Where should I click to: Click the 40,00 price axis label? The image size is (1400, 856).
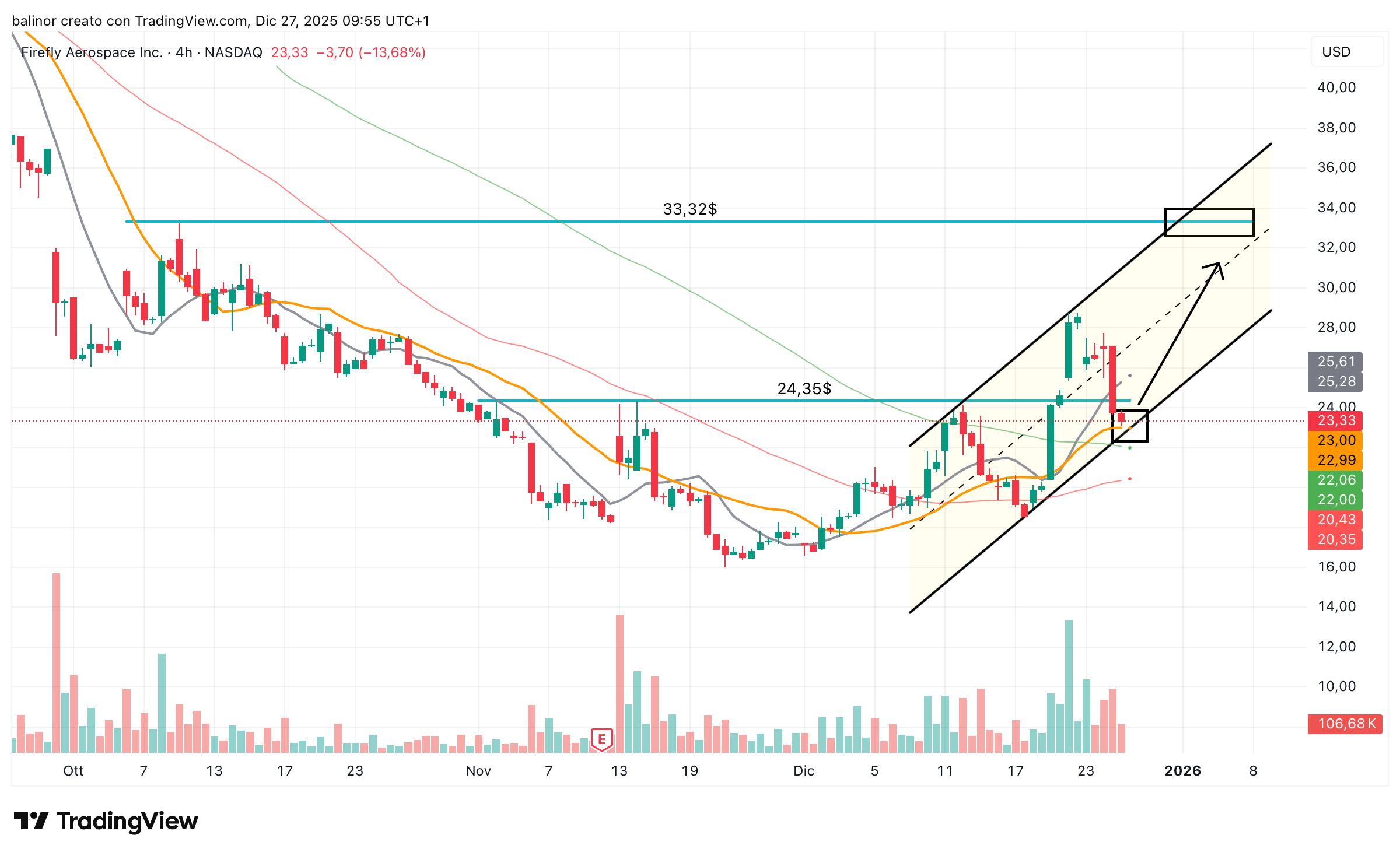[x=1336, y=87]
